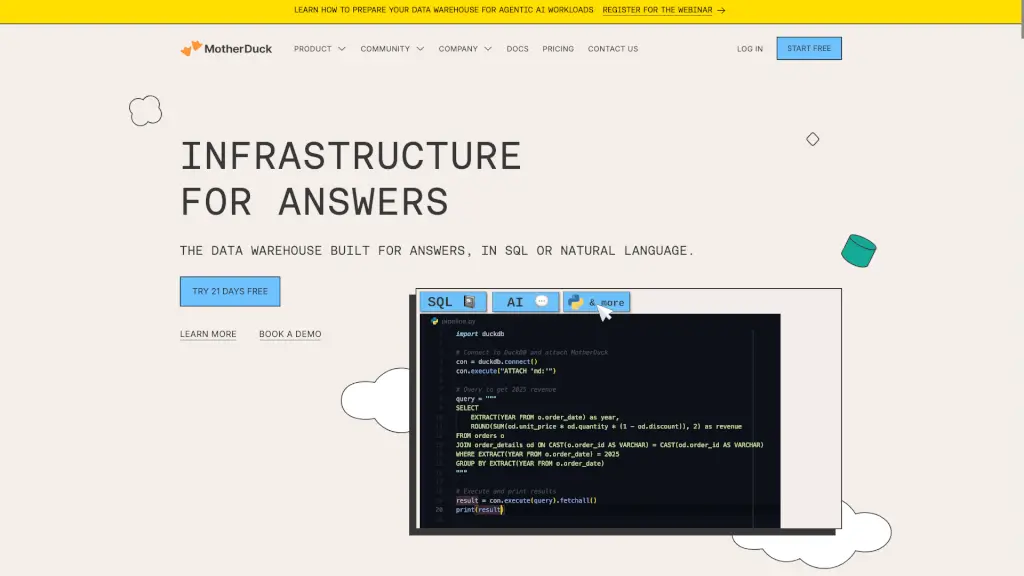Click the green cylinder decoration
Screen dimensions: 1024x576
[858, 250]
